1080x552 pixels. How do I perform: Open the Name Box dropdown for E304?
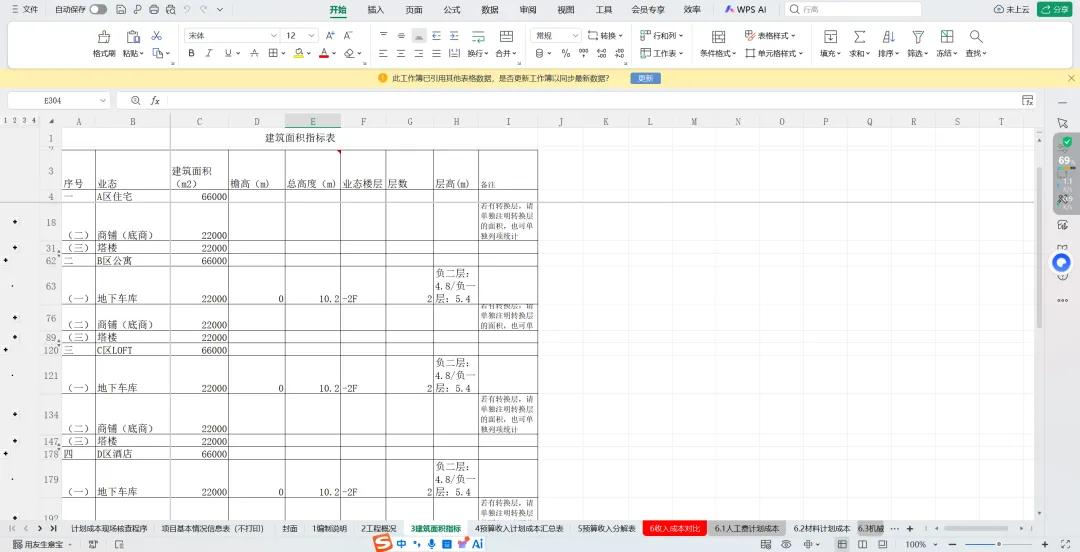(x=103, y=101)
